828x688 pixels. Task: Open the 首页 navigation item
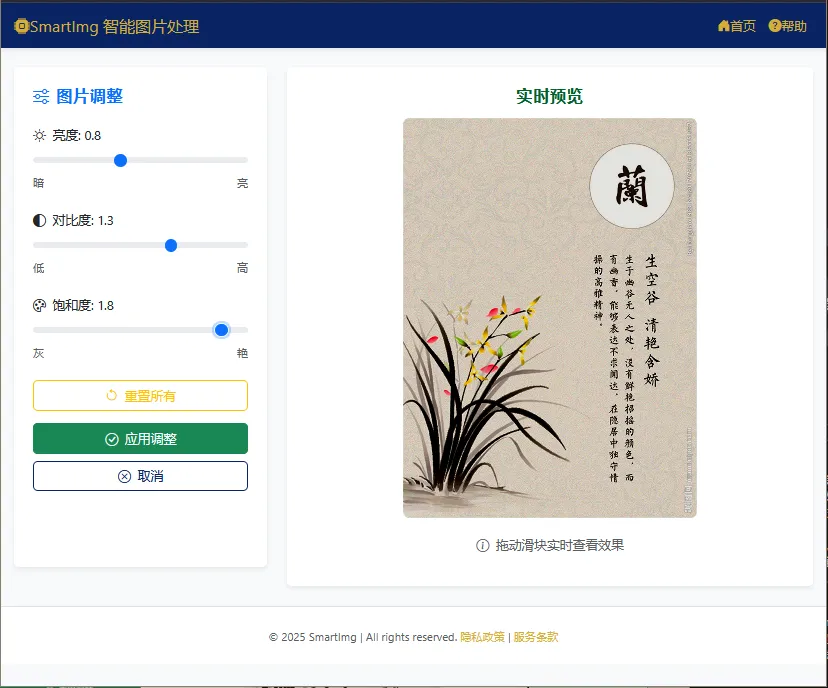[x=737, y=26]
